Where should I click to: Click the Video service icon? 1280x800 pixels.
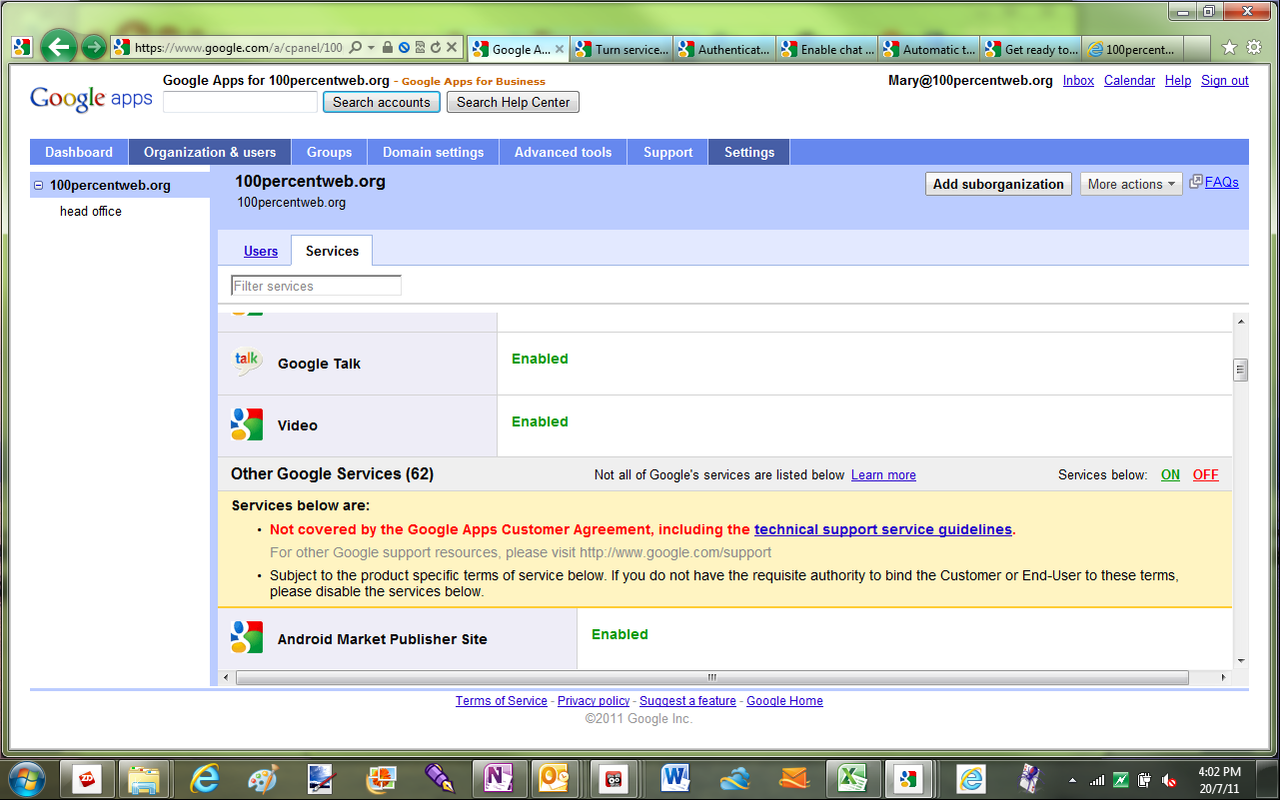tap(247, 425)
